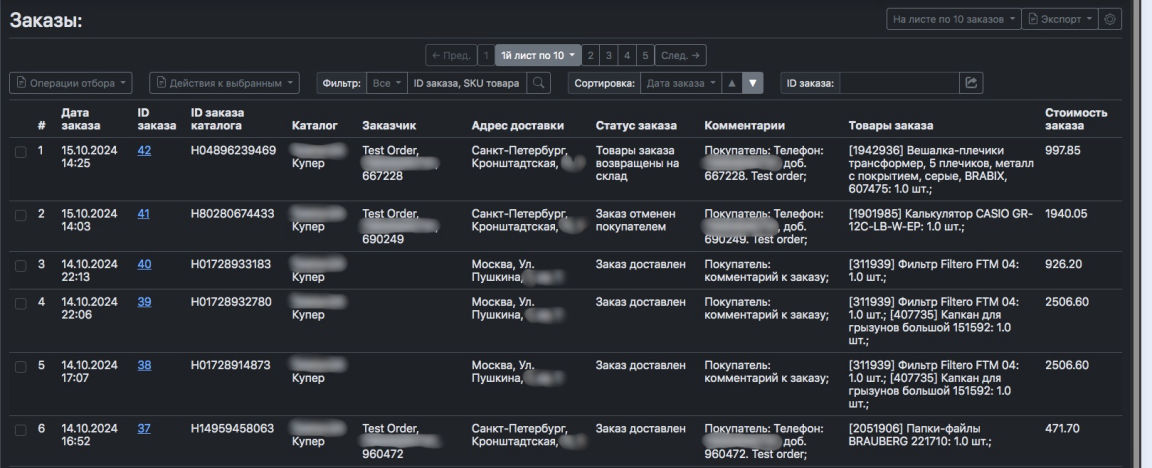Open order ID 39 link
This screenshot has width=1152, height=468.
pos(144,303)
